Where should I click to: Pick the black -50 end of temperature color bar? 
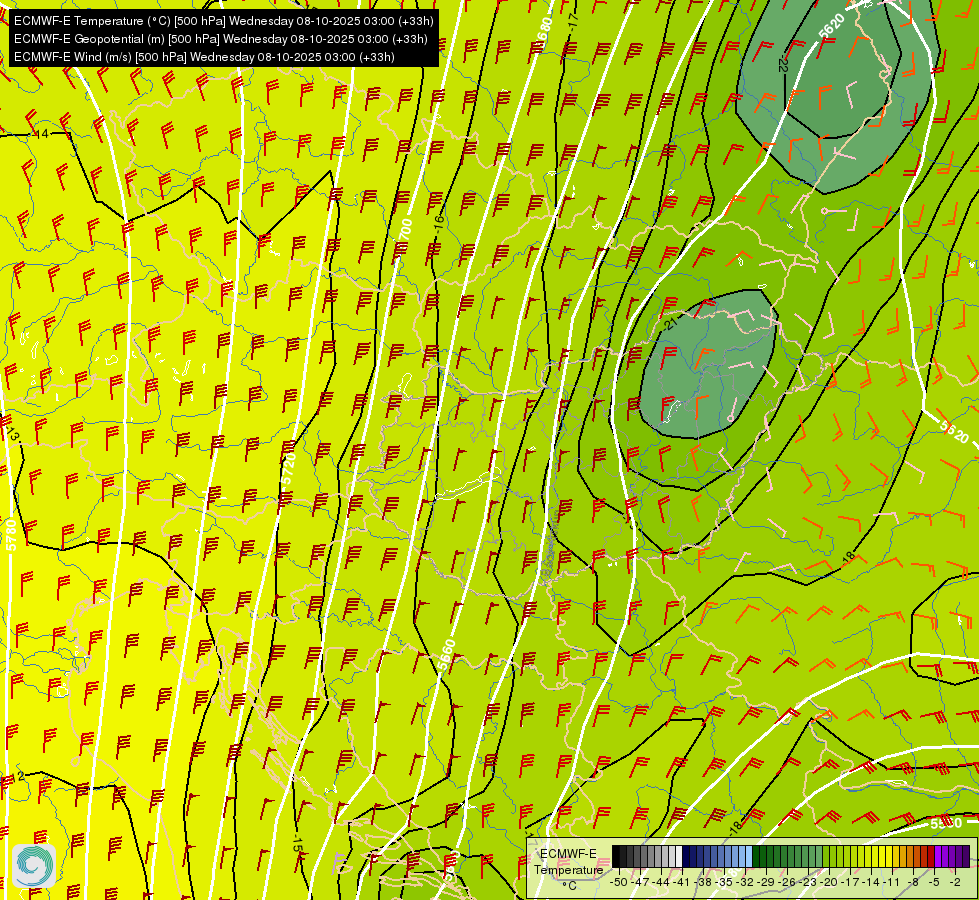click(615, 856)
